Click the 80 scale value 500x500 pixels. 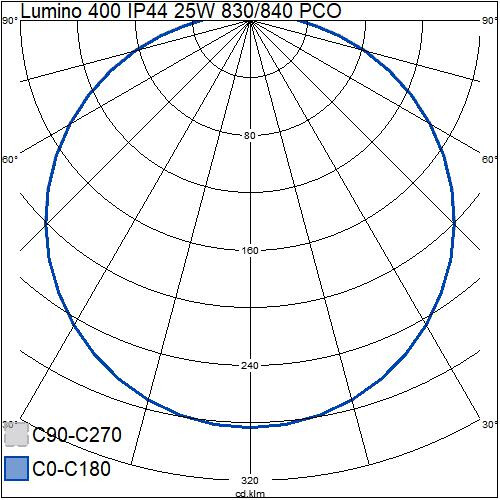250,136
